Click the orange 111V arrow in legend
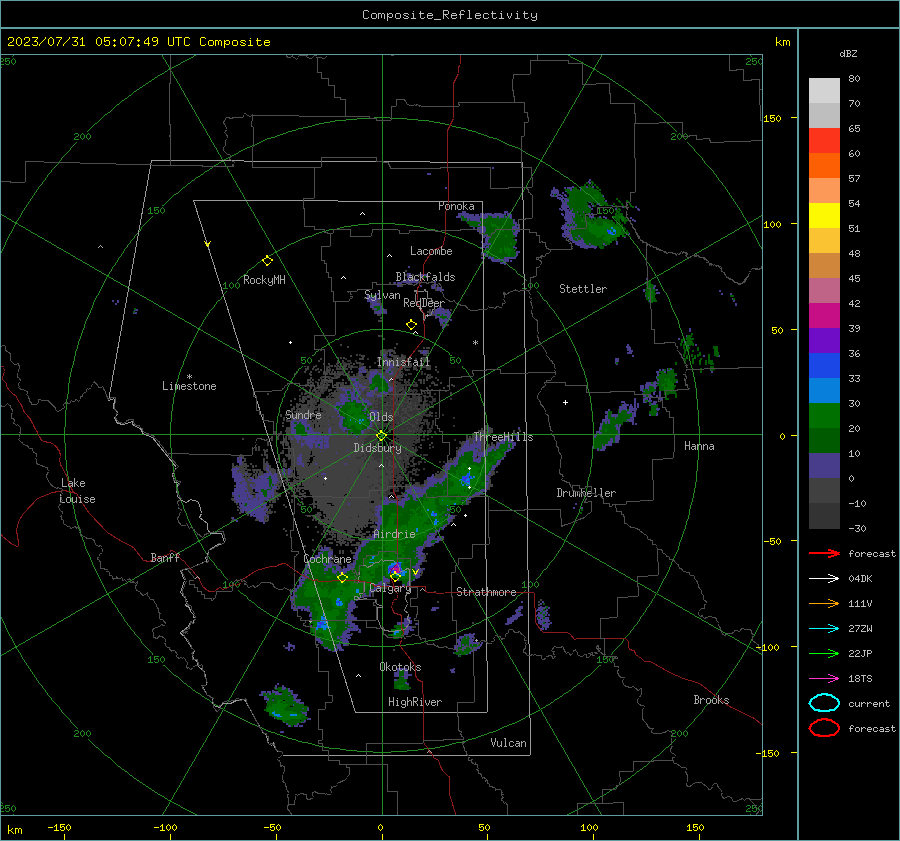The height and width of the screenshot is (841, 900). 824,603
